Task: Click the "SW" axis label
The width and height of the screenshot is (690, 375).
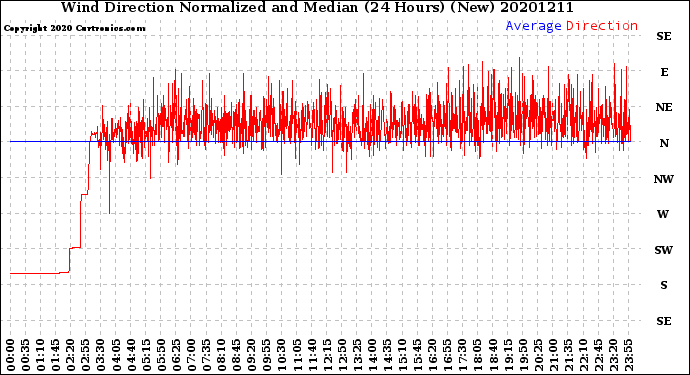Action: (664, 250)
